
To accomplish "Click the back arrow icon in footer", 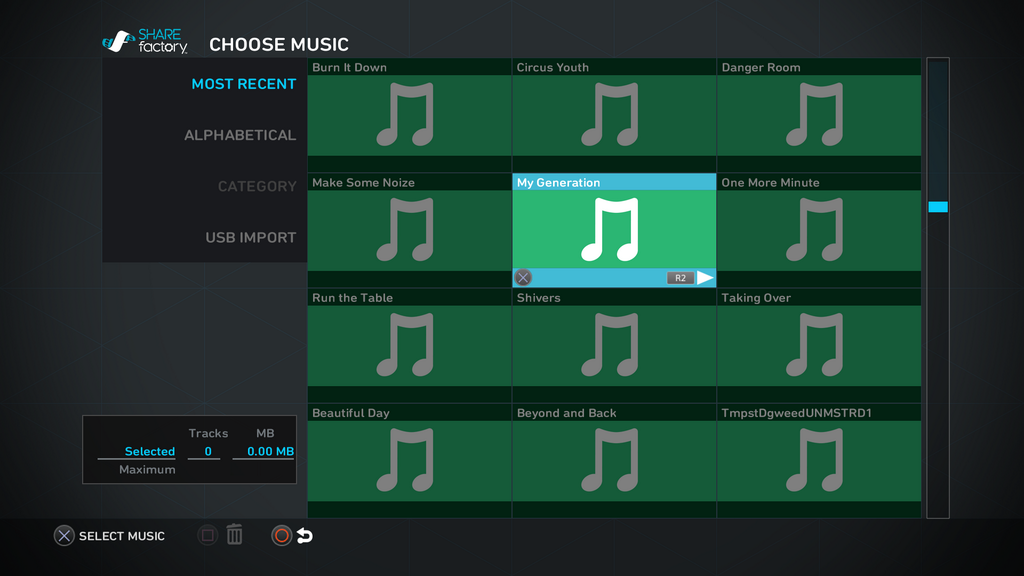I will pos(305,536).
